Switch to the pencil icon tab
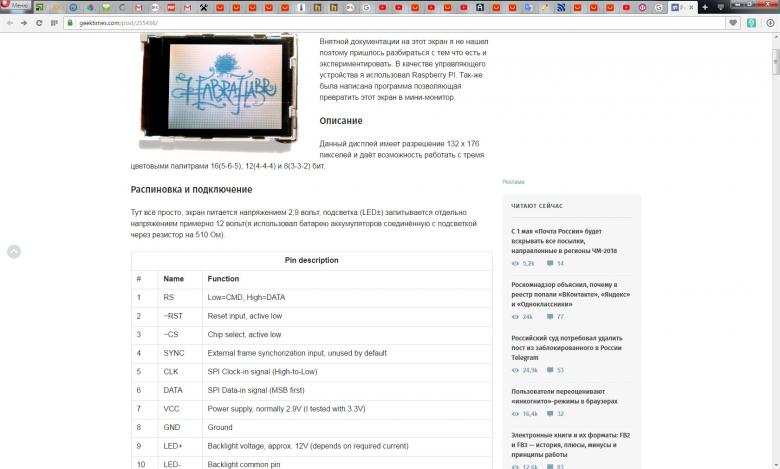The width and height of the screenshot is (780, 469). pos(545,7)
